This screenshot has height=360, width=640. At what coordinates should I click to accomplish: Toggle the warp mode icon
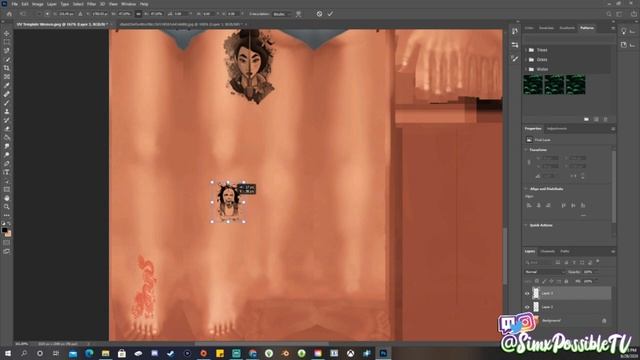(x=298, y=14)
